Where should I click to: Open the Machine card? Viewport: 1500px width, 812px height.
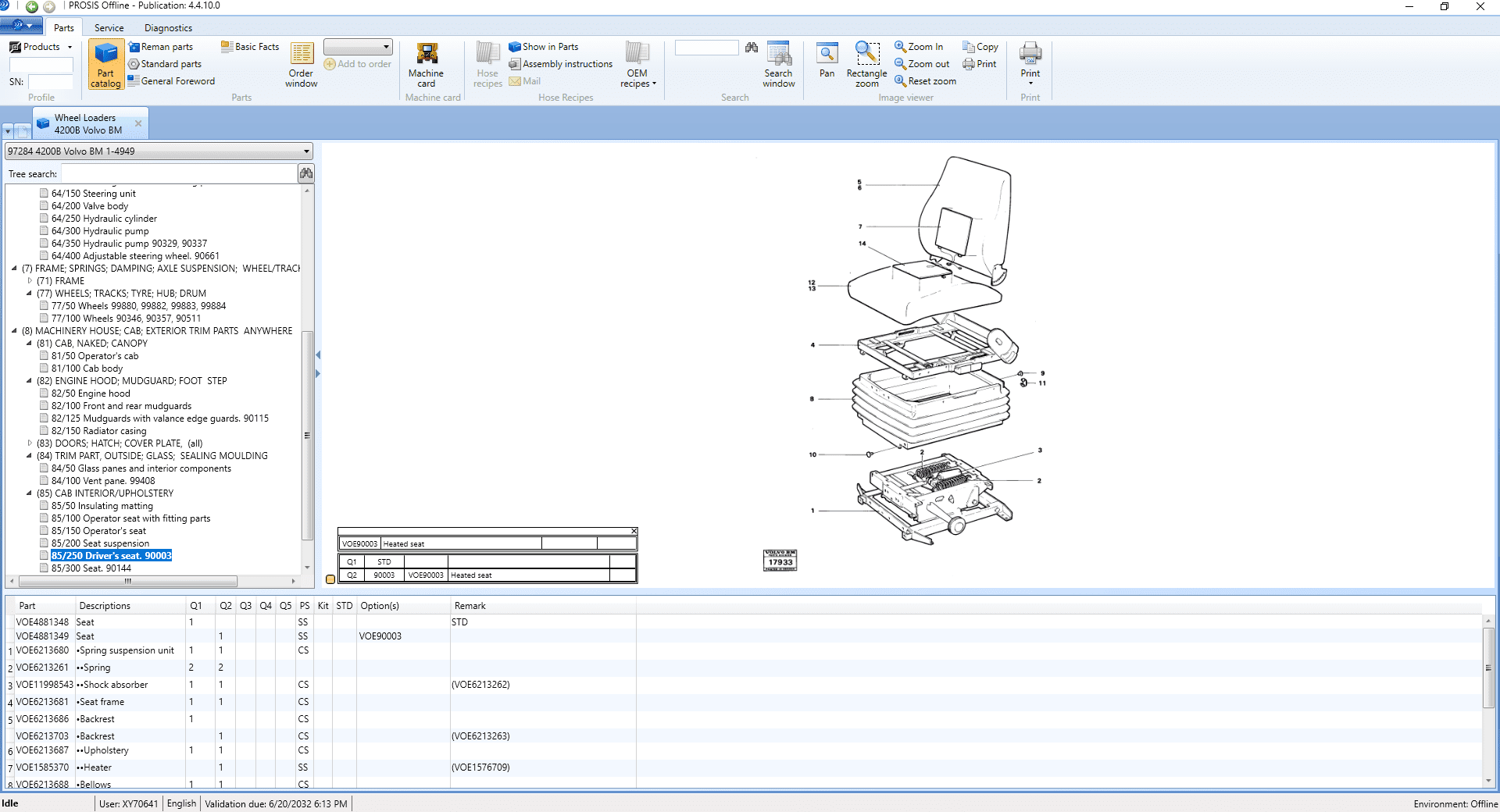point(426,65)
